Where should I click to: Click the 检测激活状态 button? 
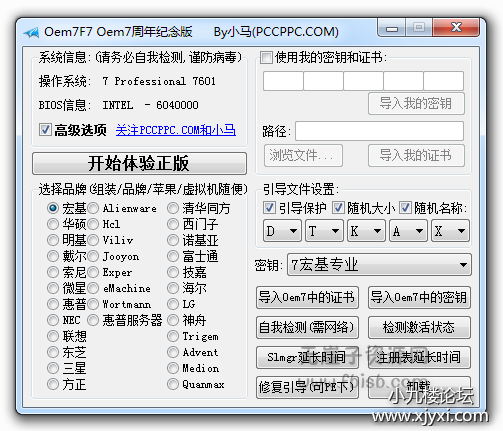pos(419,327)
